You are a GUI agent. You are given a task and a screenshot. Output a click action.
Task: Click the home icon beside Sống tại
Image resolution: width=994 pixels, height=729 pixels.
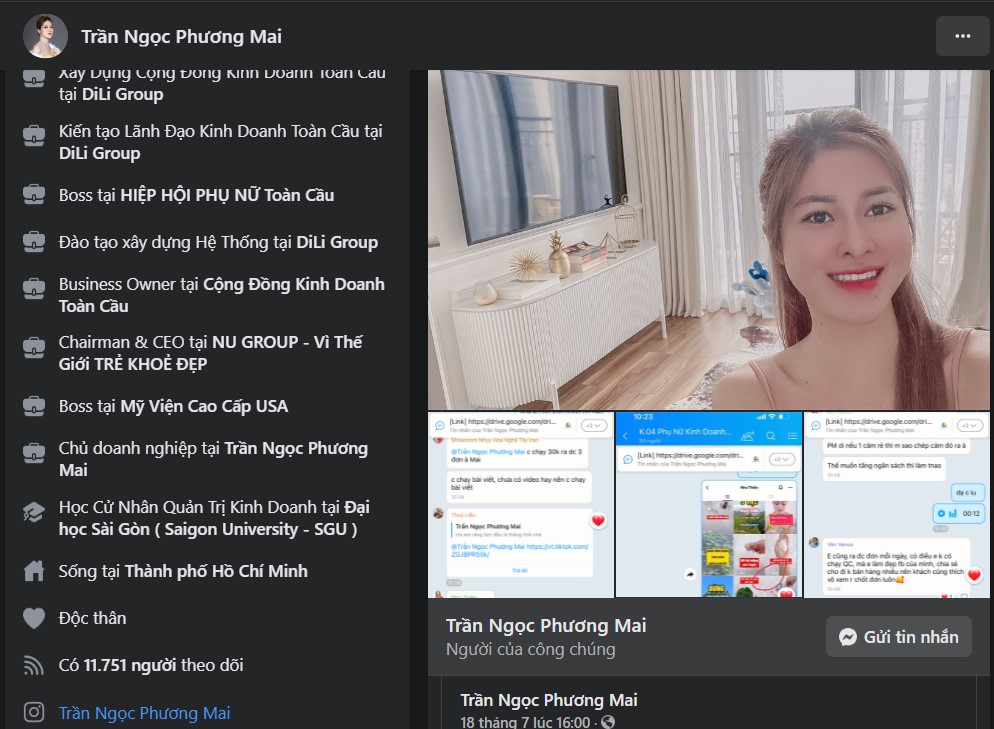tap(34, 571)
